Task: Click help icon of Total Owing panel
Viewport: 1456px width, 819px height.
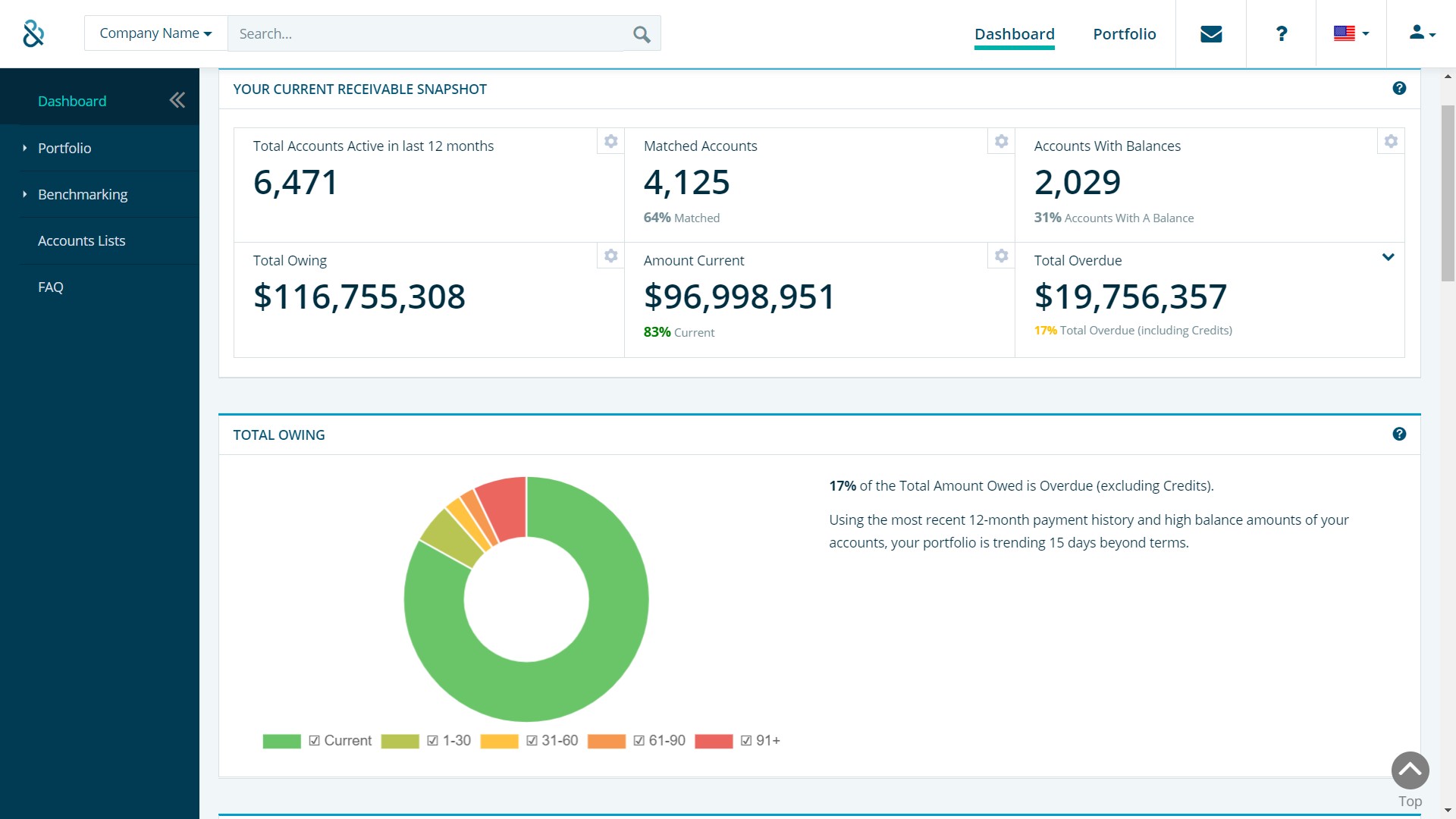Action: pyautogui.click(x=1399, y=435)
